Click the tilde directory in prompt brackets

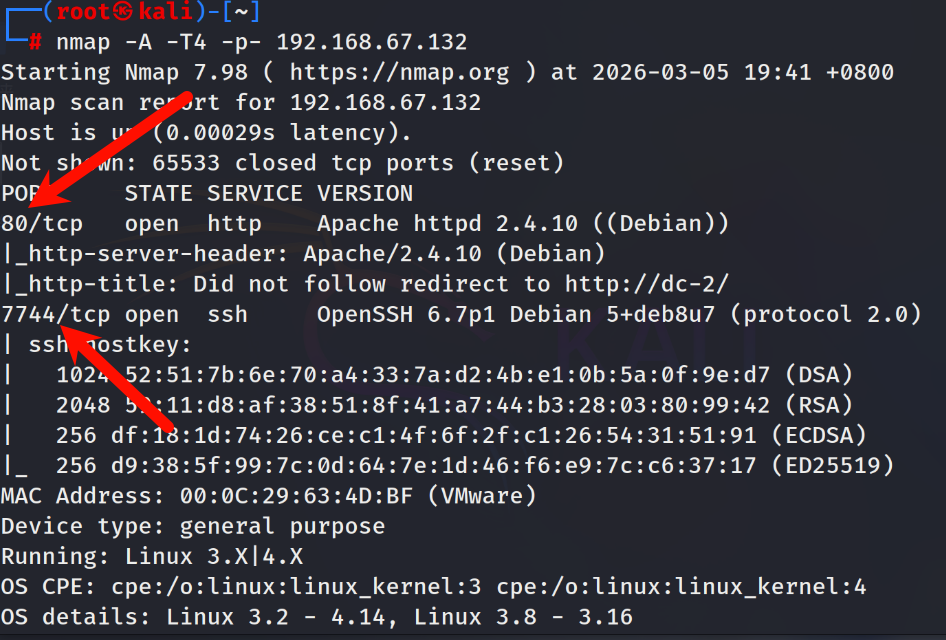point(241,11)
